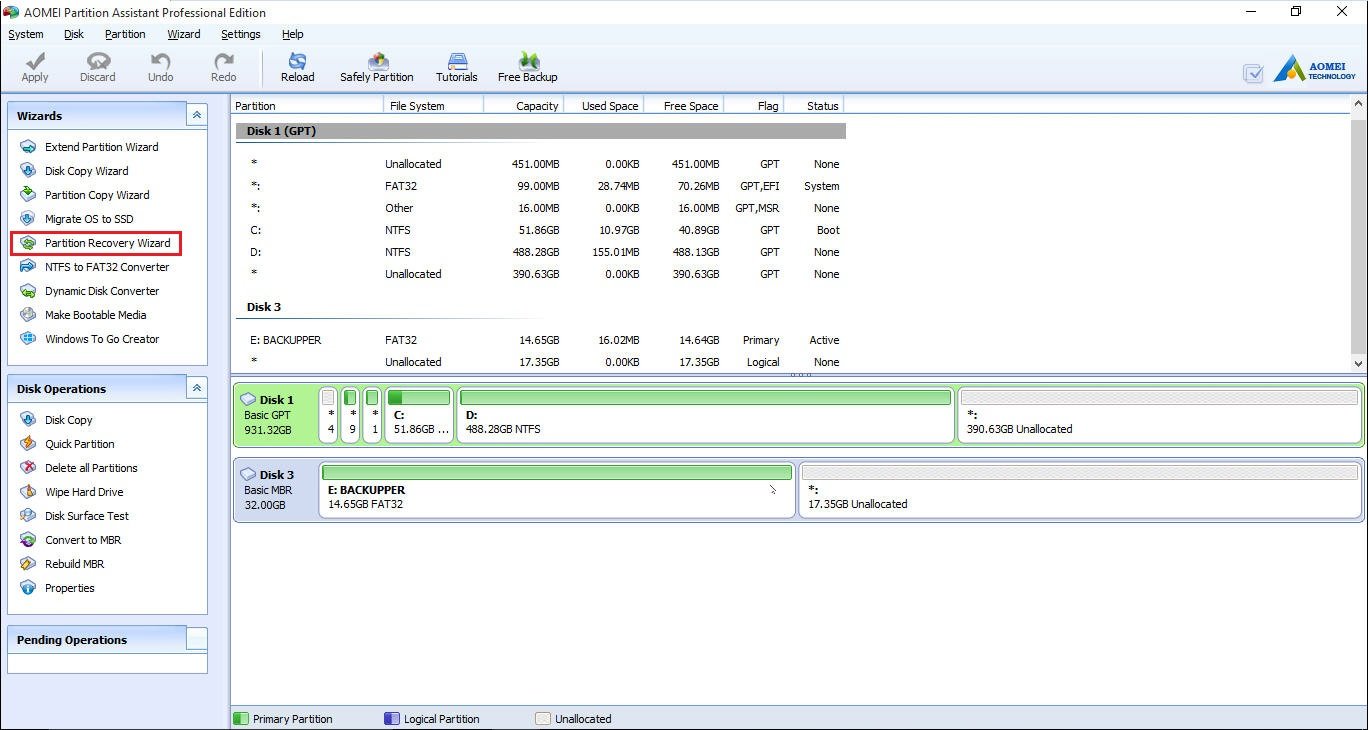1368x730 pixels.
Task: Open the Disk menu
Action: pyautogui.click(x=74, y=34)
